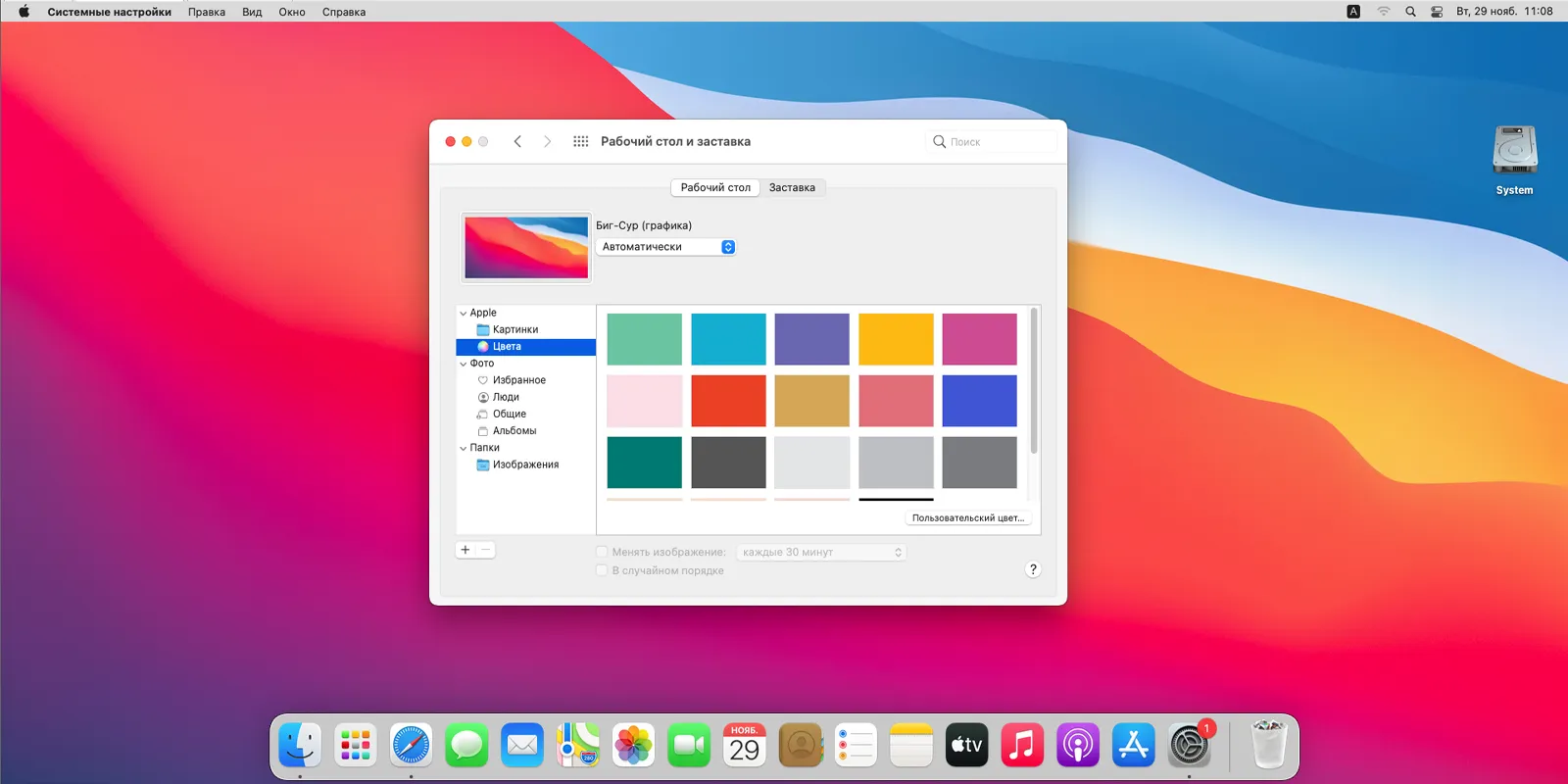Open the Вид menu

252,12
